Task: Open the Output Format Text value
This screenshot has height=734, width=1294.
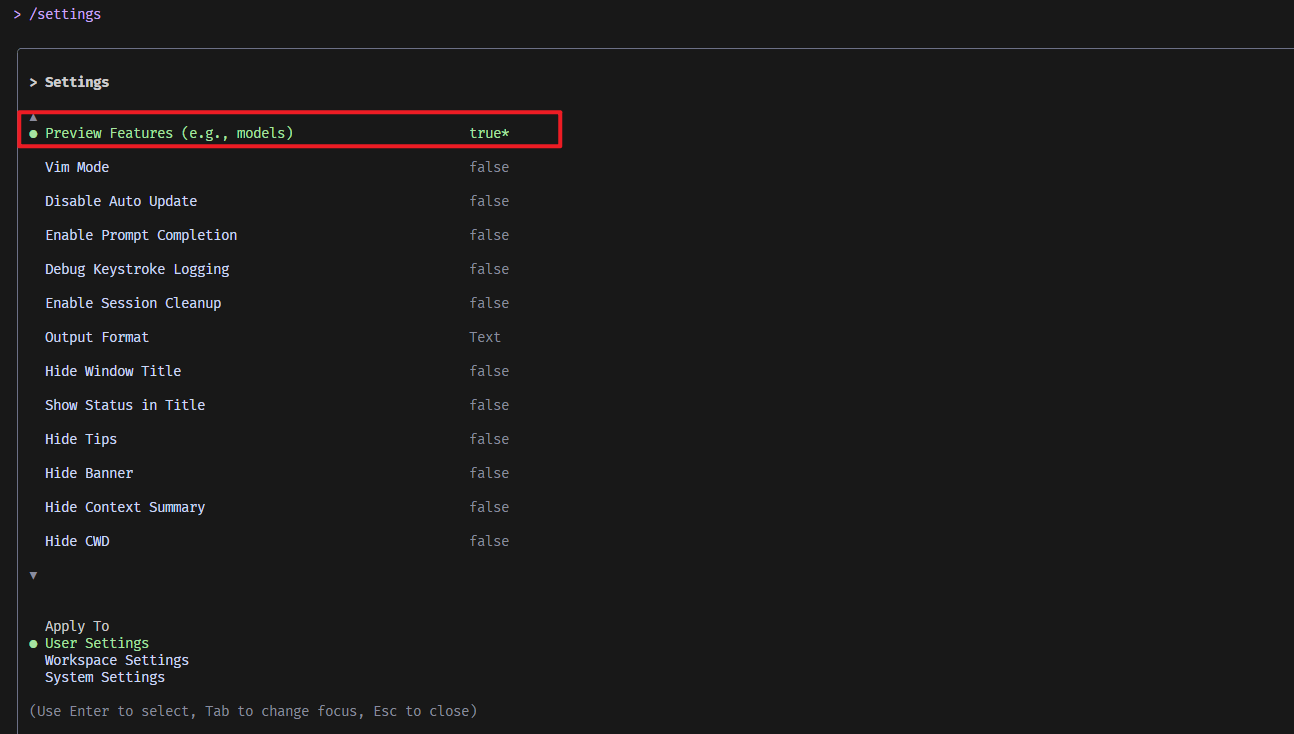Action: pos(485,337)
